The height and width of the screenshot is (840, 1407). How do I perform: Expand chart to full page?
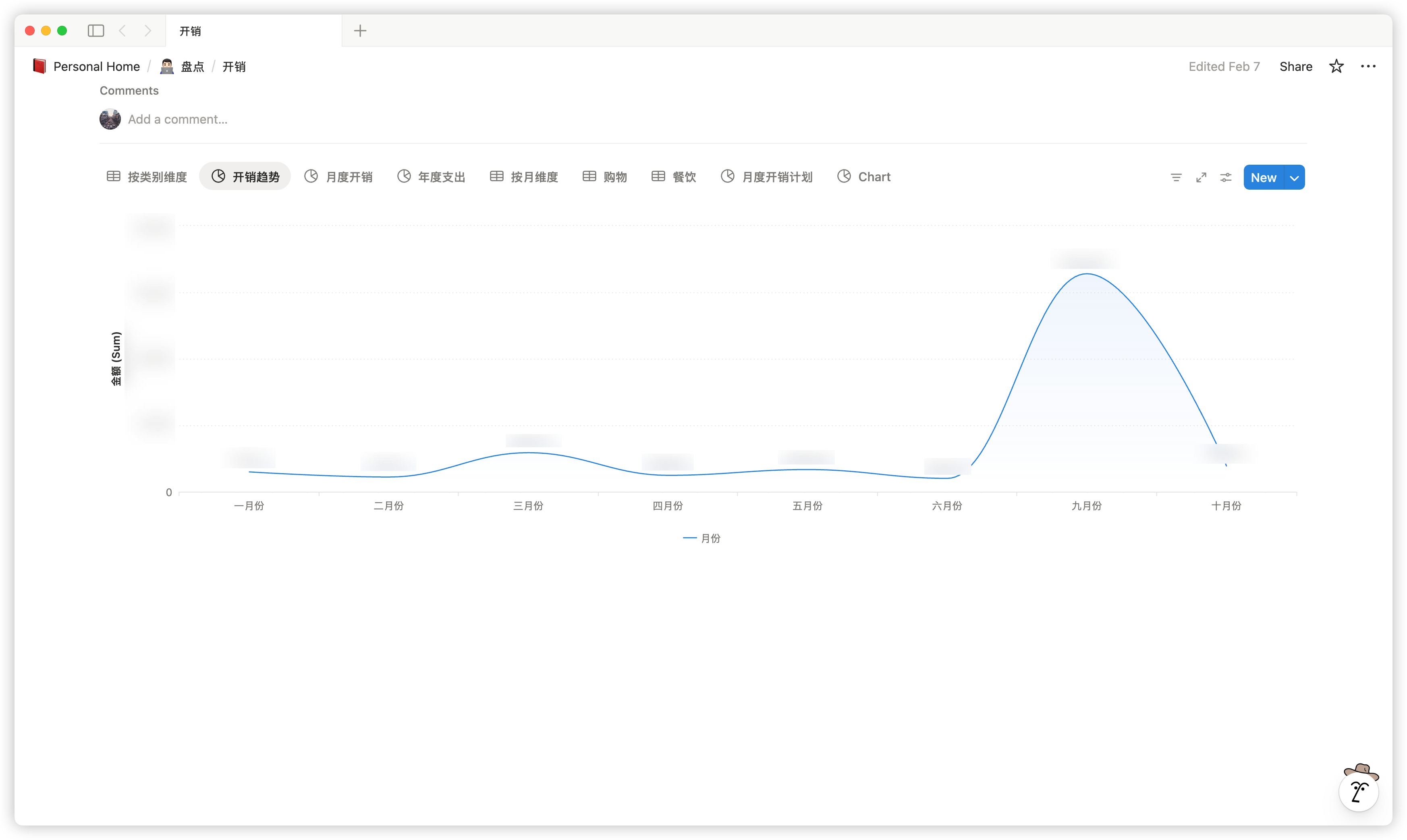click(x=1201, y=177)
